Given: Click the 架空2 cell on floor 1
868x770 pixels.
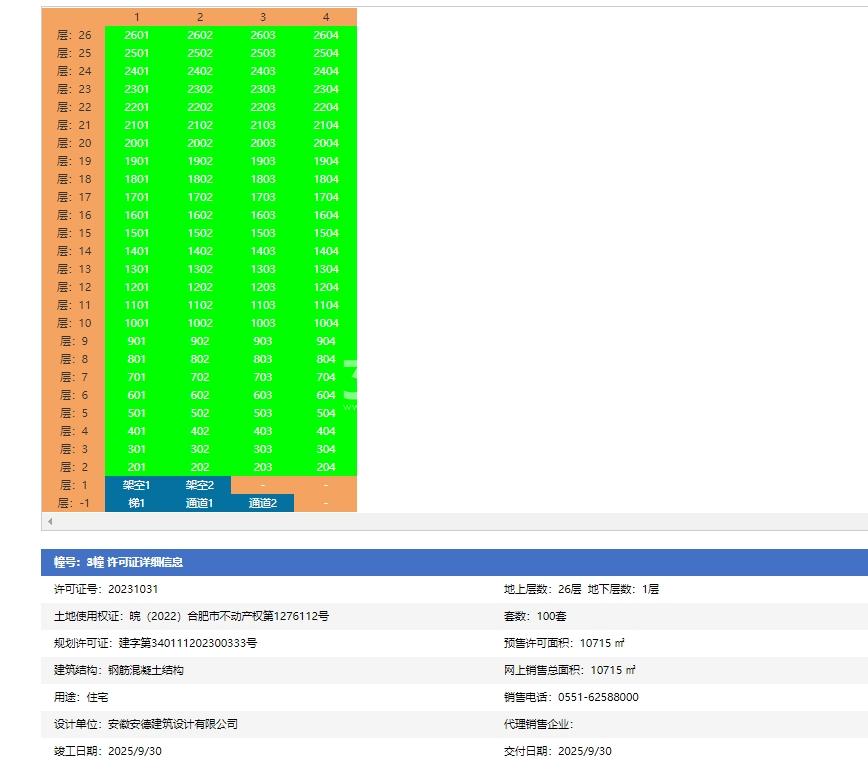Looking at the screenshot, I should point(200,485).
